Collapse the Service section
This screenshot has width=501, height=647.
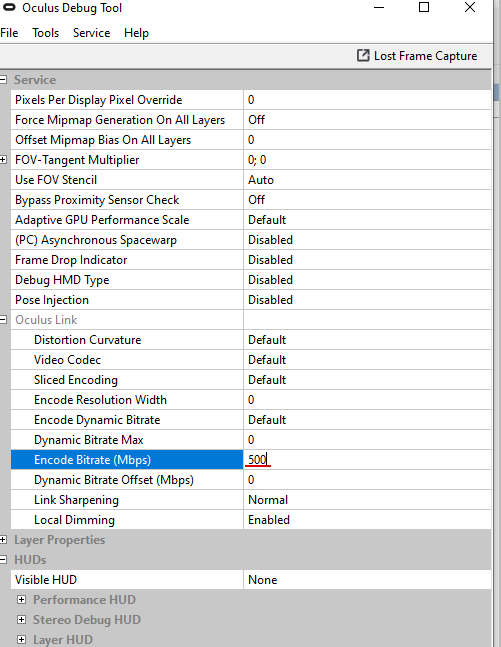click(x=3, y=80)
